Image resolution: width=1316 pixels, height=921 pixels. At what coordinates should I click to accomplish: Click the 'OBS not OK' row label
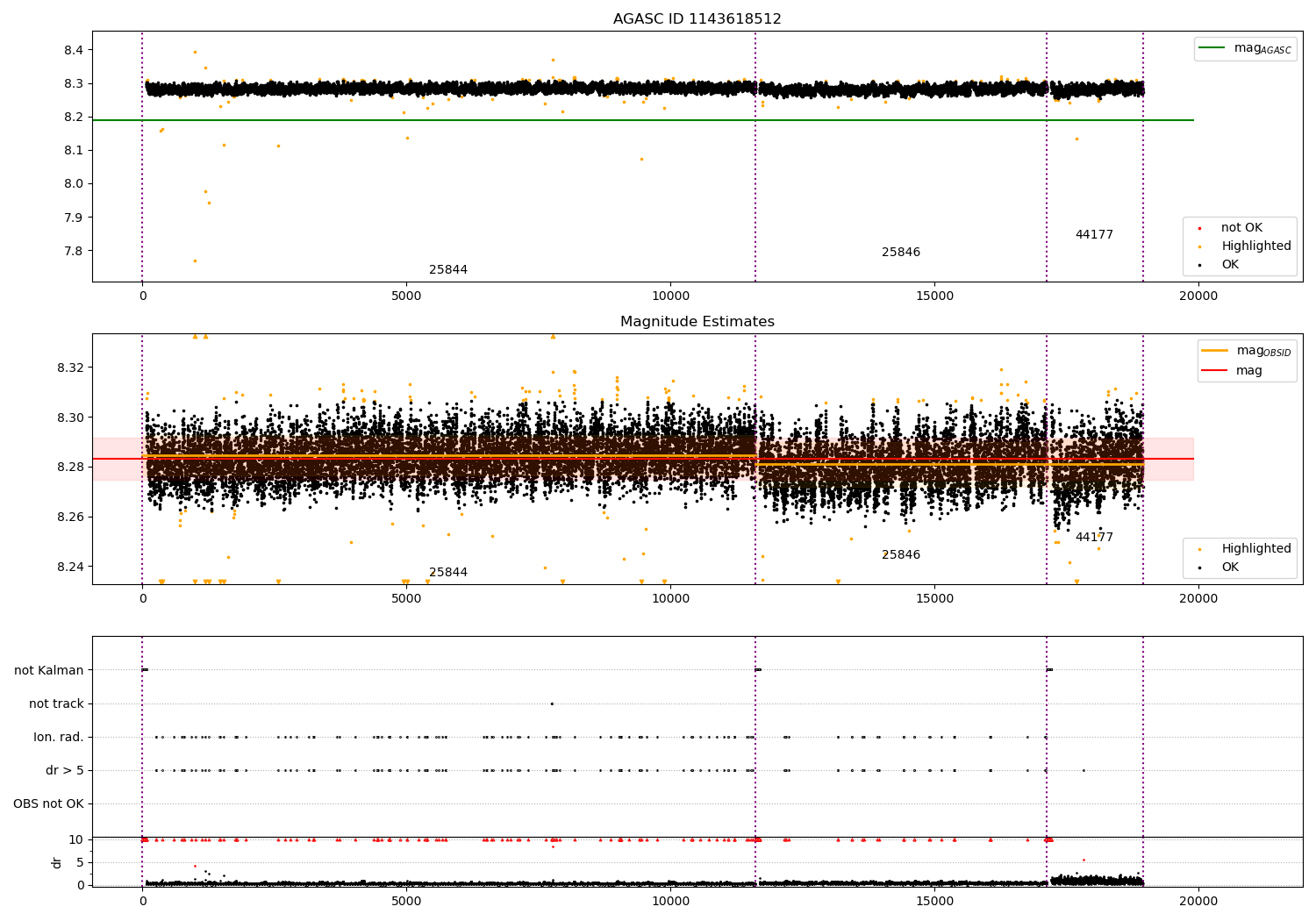(x=48, y=804)
